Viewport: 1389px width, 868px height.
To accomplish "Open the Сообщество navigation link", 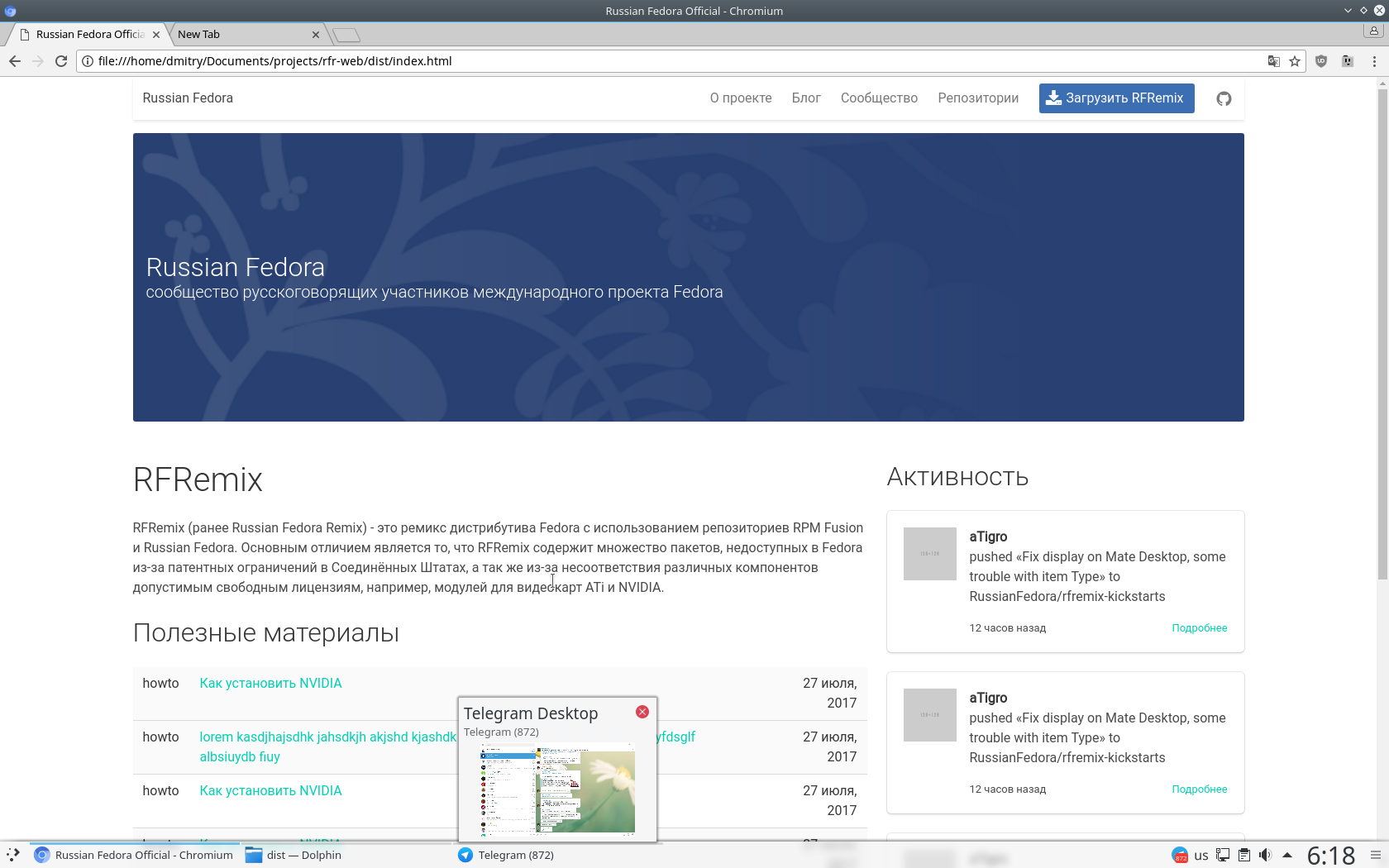I will [879, 98].
